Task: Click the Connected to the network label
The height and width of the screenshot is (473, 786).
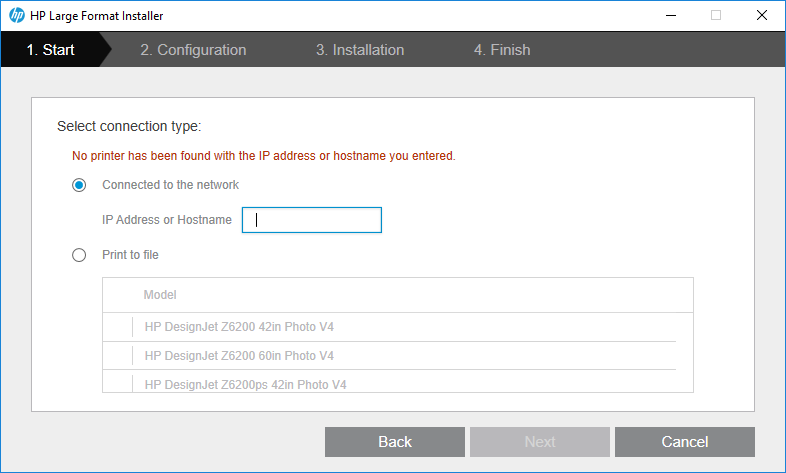Action: coord(170,185)
